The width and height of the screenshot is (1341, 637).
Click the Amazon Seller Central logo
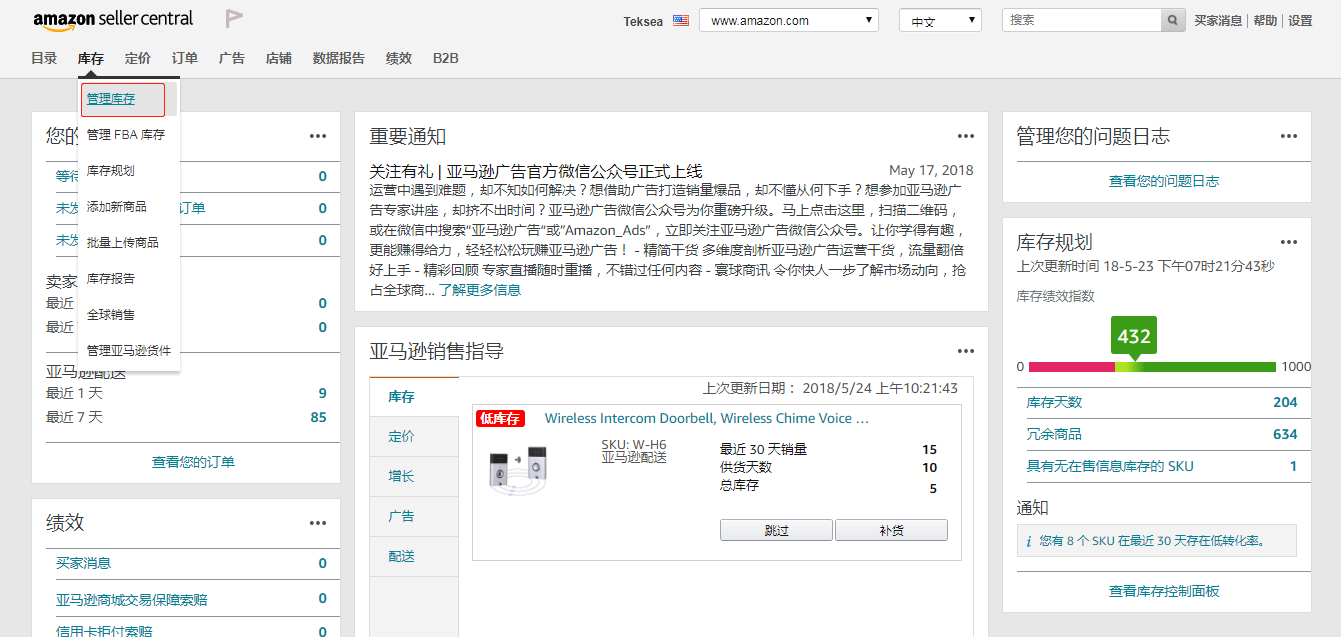pos(113,20)
